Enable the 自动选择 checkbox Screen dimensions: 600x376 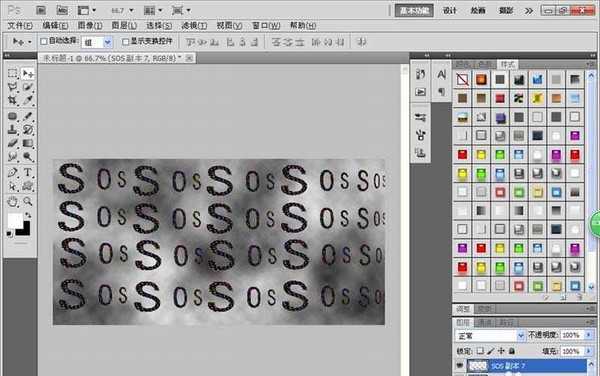(44, 41)
